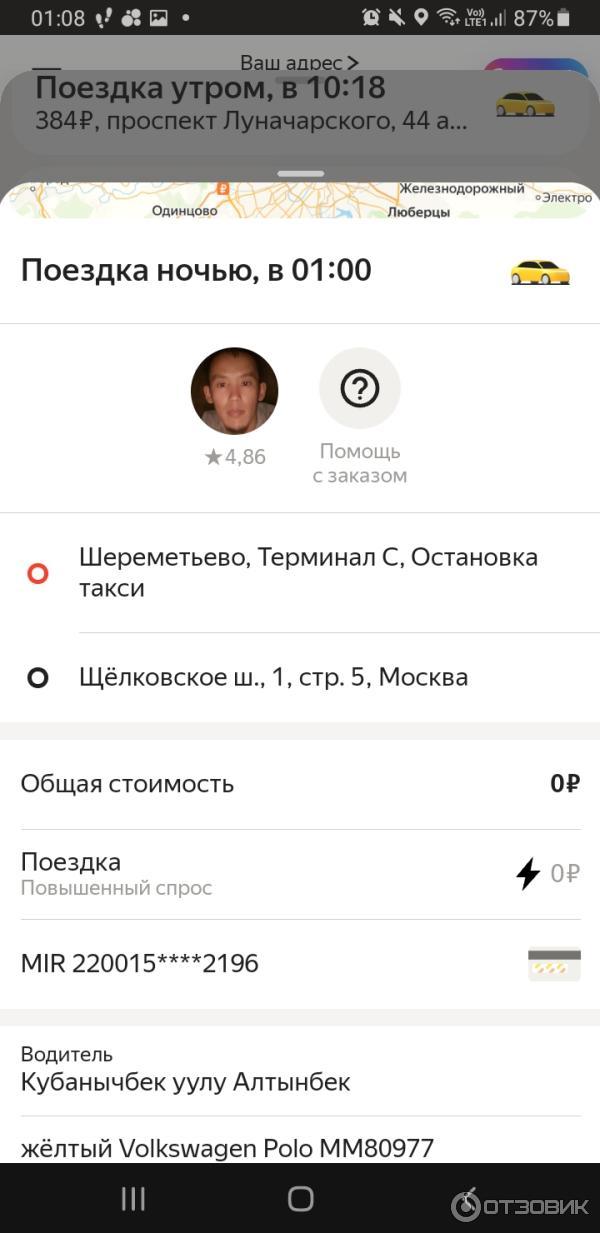Open the morning trip at 10:18 card
This screenshot has width=600, height=1233.
click(250, 104)
